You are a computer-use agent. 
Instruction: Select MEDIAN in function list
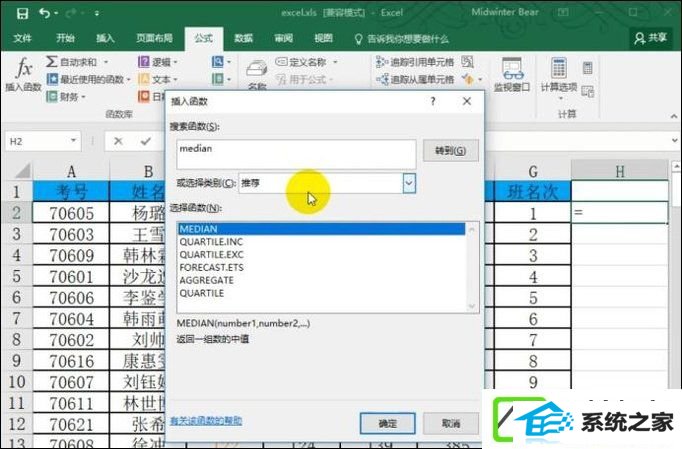[x=321, y=229]
